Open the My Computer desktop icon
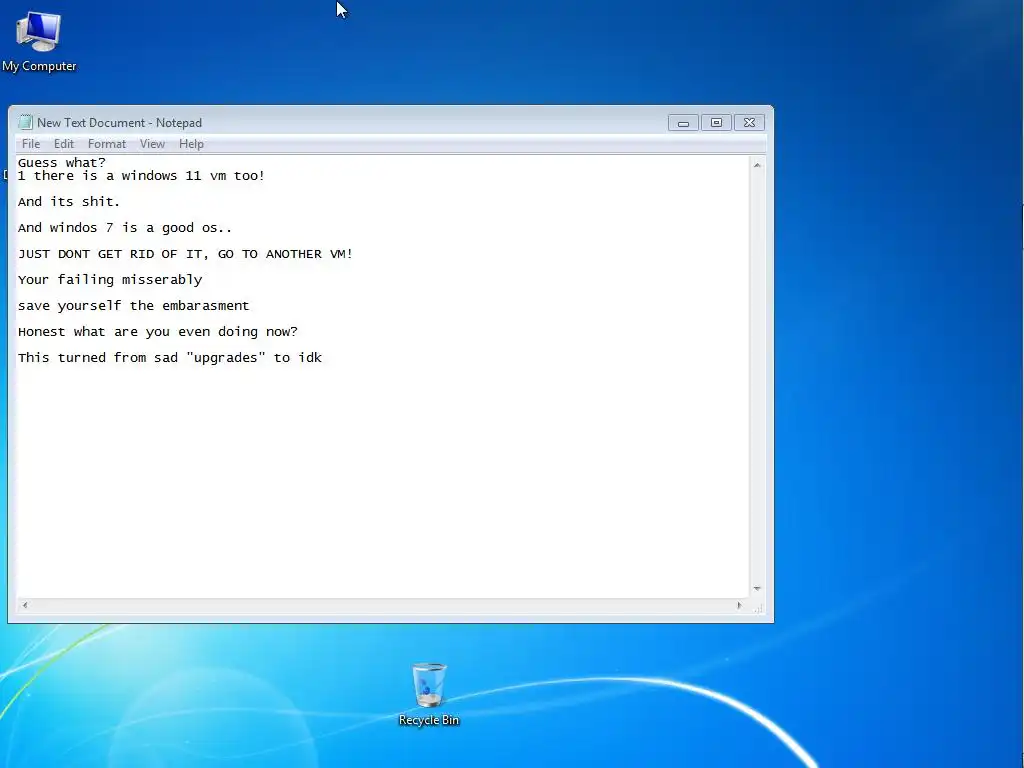The image size is (1024, 768). [39, 42]
